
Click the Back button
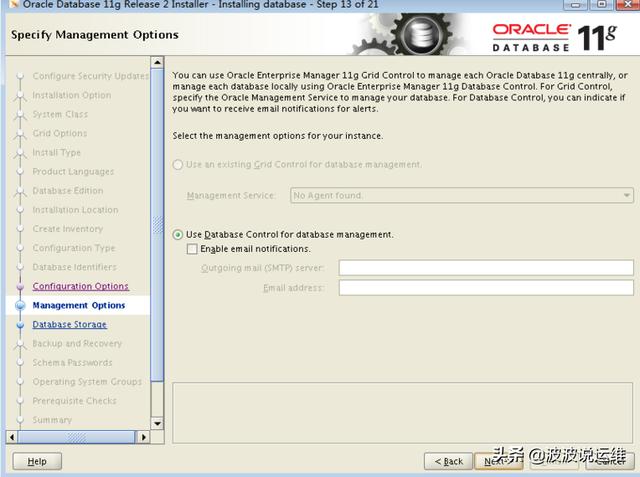click(449, 461)
